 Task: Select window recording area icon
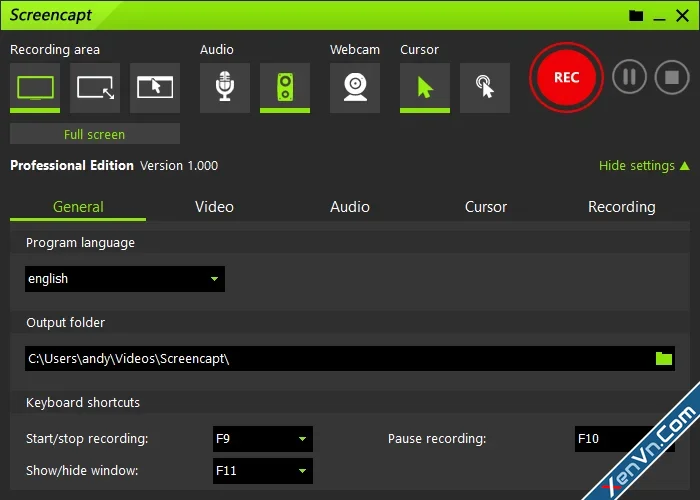155,88
